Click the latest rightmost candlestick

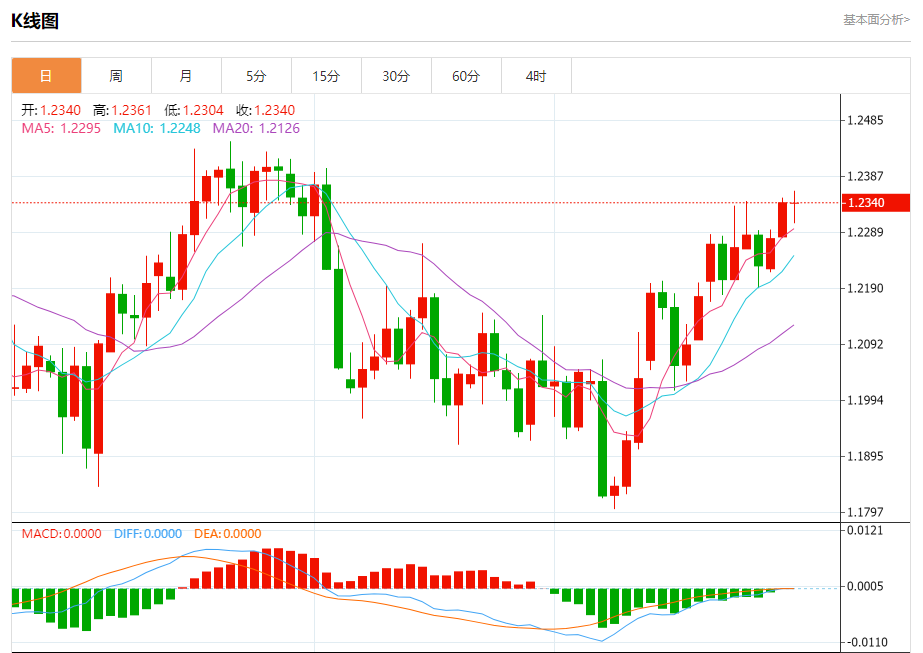(x=795, y=206)
